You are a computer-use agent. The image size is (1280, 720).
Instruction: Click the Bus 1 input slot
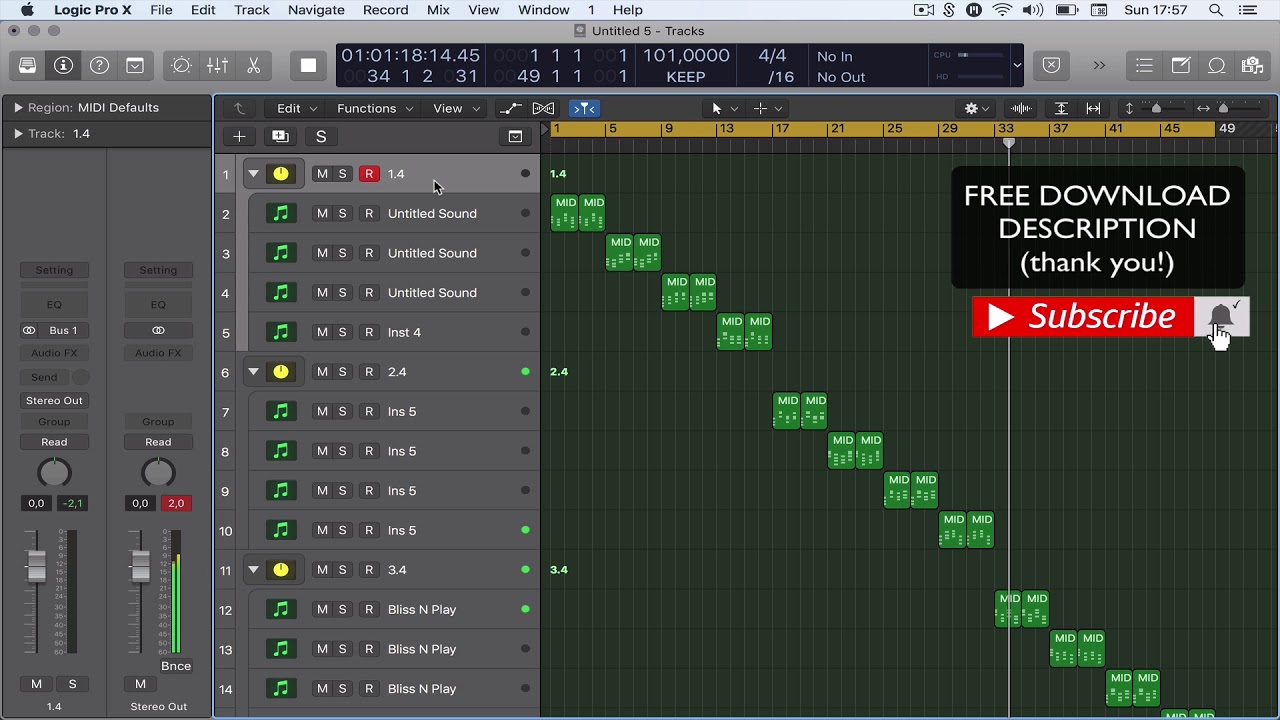[54, 330]
